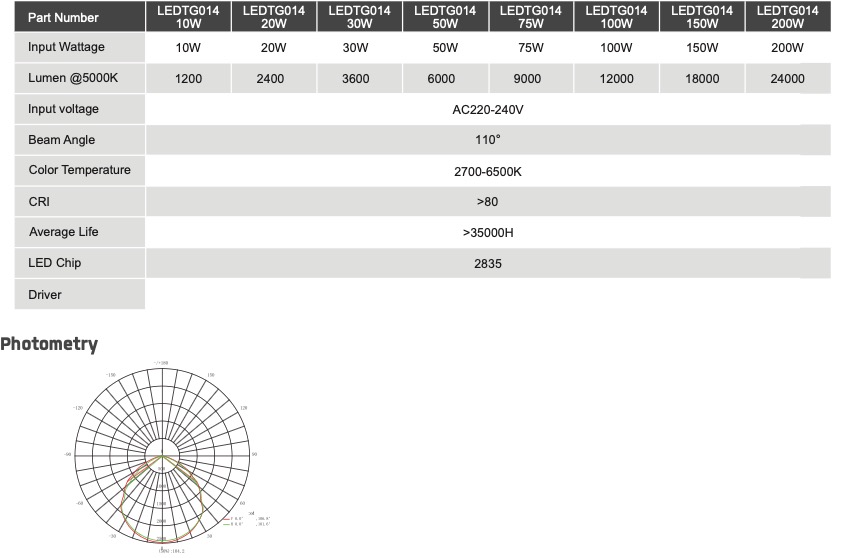Click the 'Driver' row label

pyautogui.click(x=79, y=294)
